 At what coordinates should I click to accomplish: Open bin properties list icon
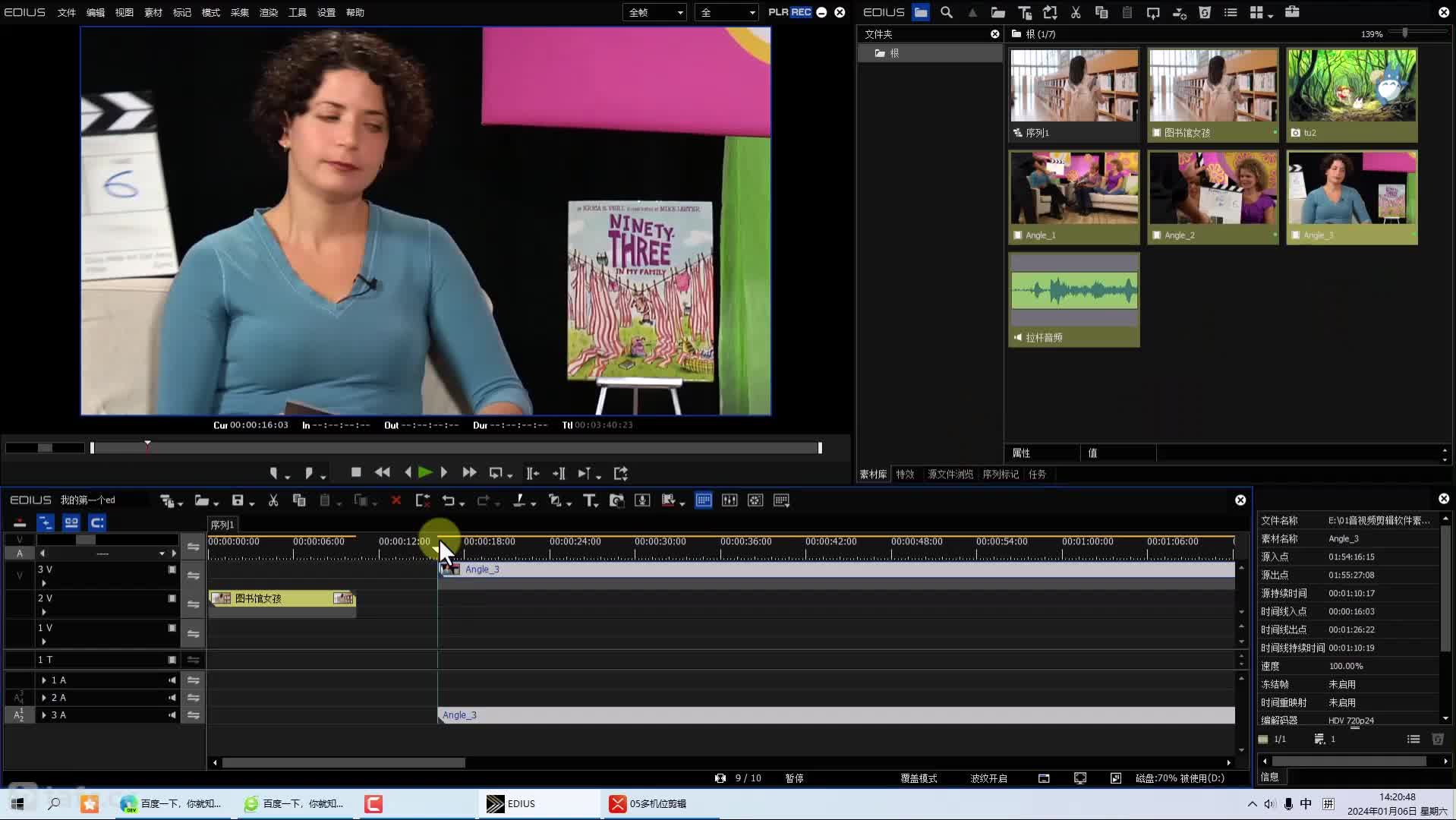coord(1231,12)
